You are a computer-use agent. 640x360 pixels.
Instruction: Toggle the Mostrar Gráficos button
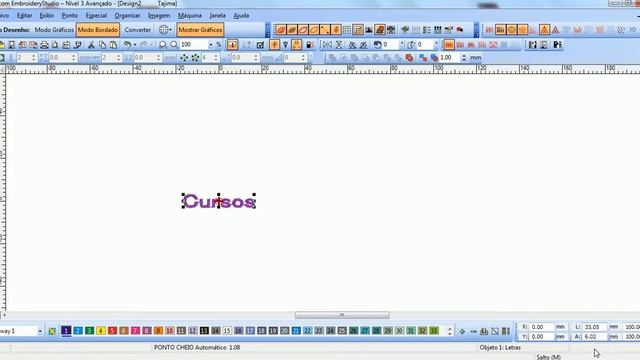click(x=200, y=30)
